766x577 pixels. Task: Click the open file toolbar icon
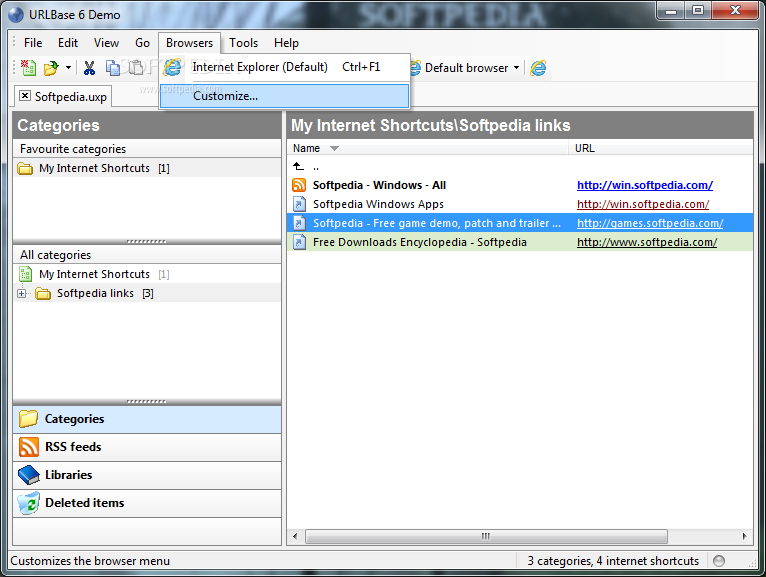click(x=51, y=68)
